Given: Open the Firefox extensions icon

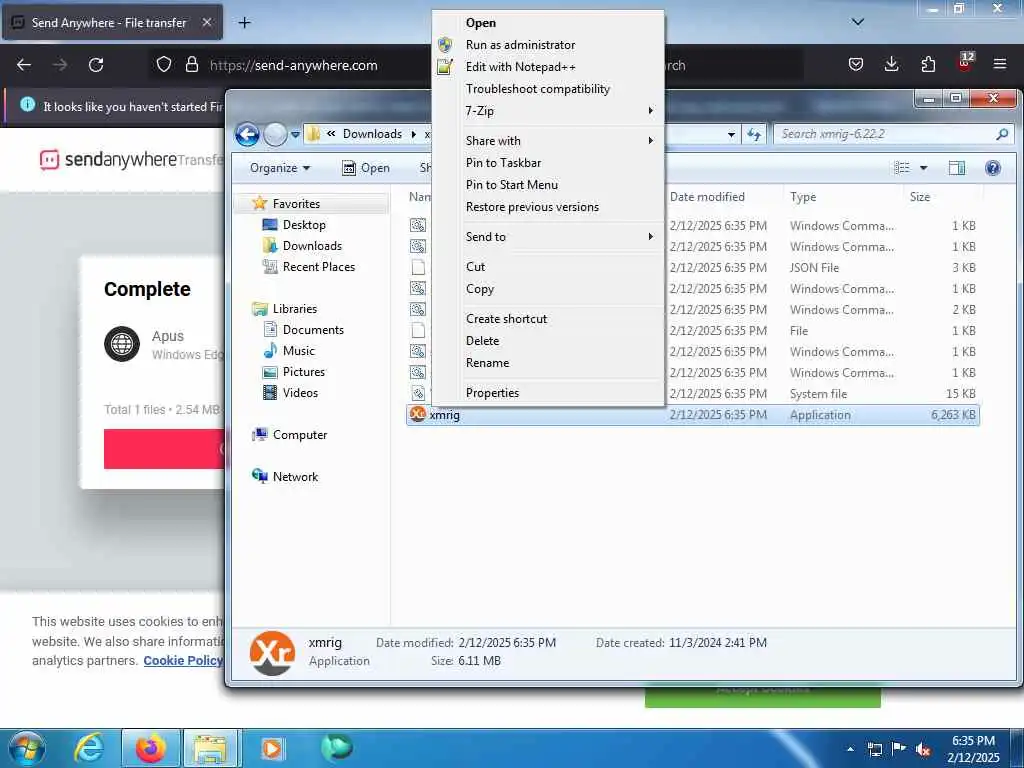Looking at the screenshot, I should click(928, 64).
